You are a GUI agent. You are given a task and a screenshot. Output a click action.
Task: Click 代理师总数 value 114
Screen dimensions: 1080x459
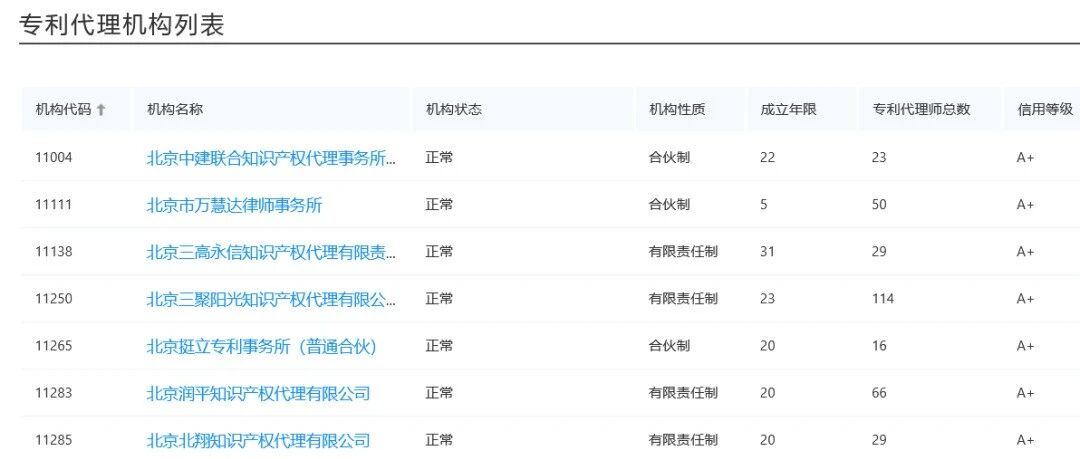click(x=882, y=299)
